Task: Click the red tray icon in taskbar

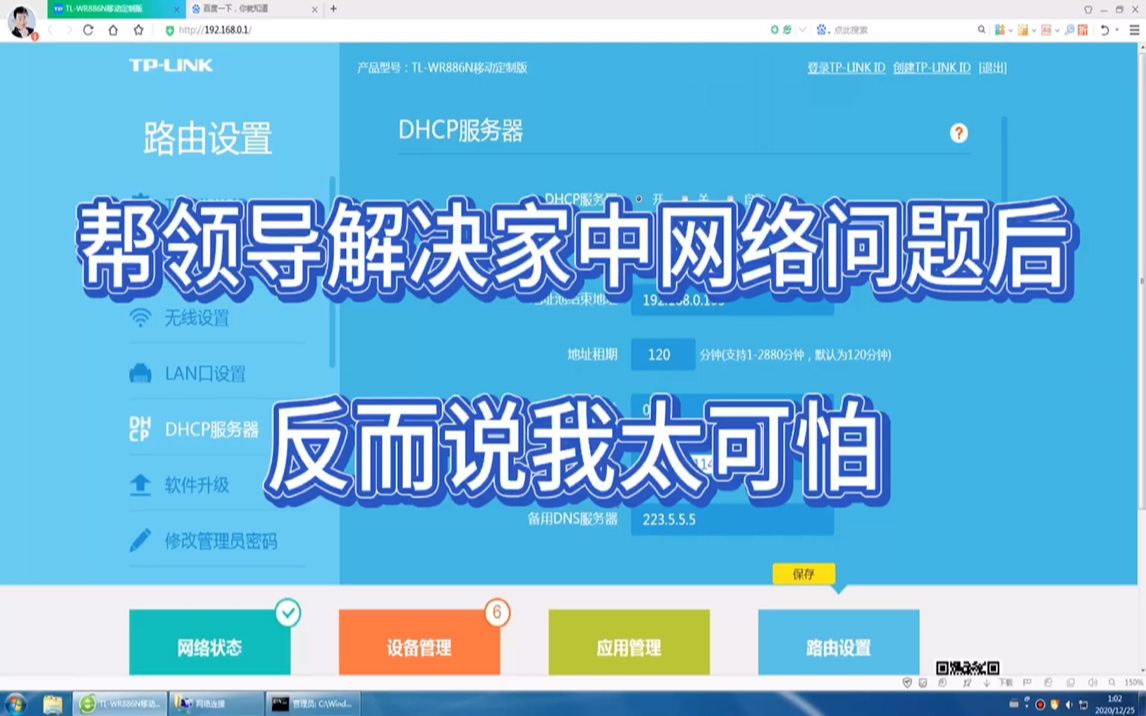Action: 1040,705
